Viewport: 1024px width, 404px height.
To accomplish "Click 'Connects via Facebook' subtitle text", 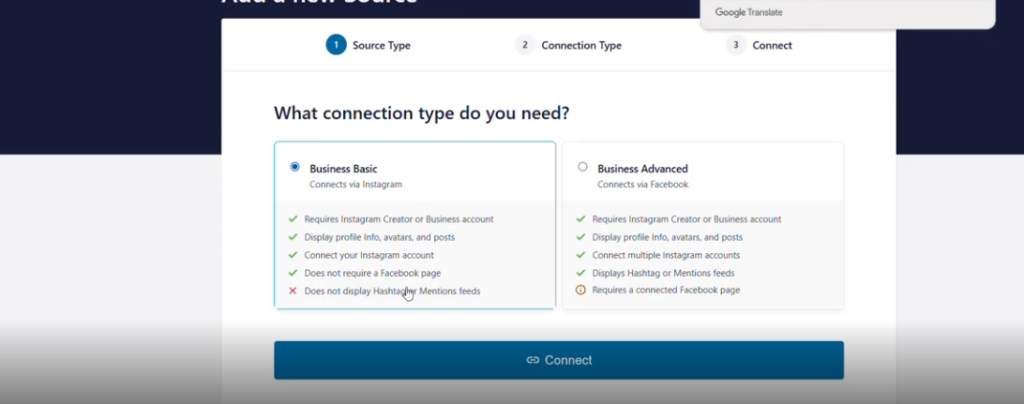I will pos(642,185).
